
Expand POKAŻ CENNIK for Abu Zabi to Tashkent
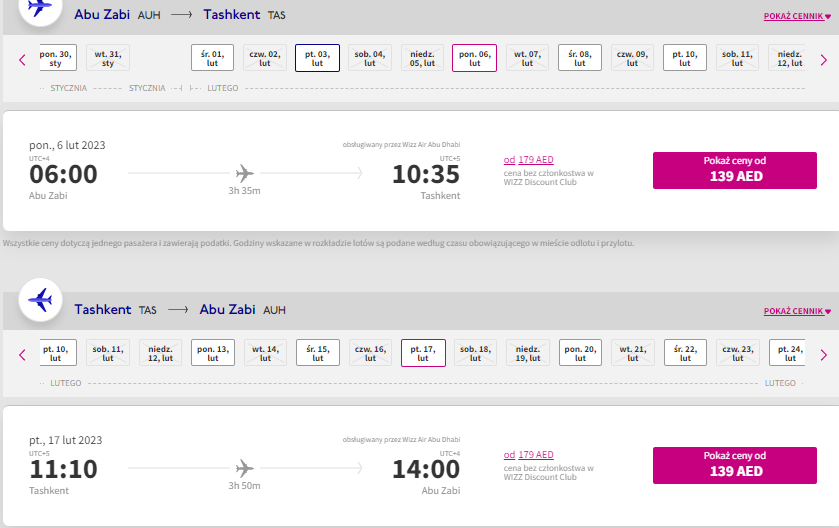(797, 16)
